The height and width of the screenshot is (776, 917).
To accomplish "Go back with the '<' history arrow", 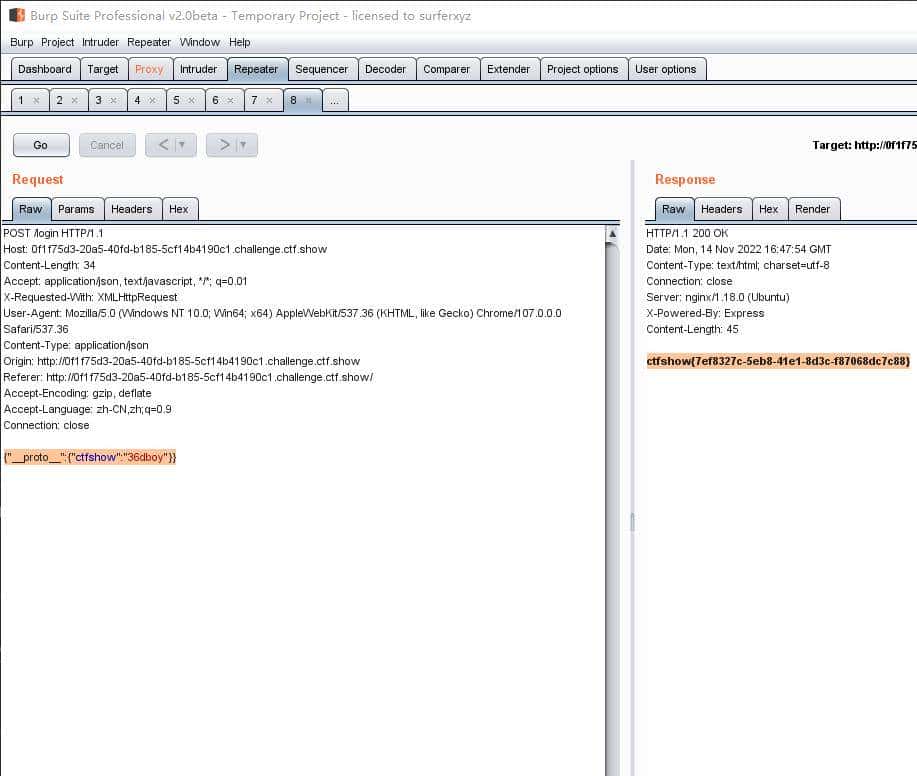I will click(x=164, y=145).
